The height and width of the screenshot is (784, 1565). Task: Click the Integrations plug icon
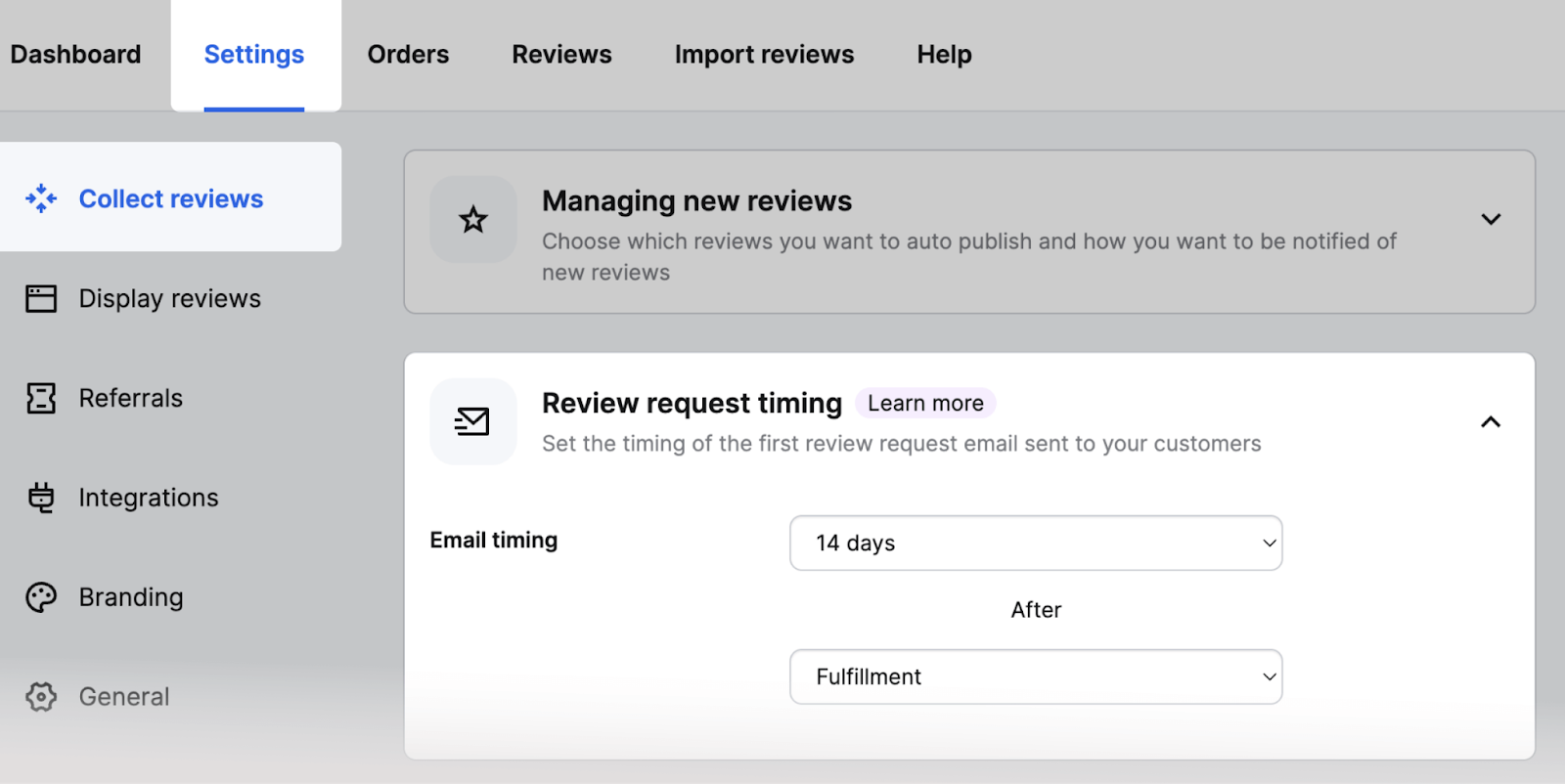[x=41, y=498]
